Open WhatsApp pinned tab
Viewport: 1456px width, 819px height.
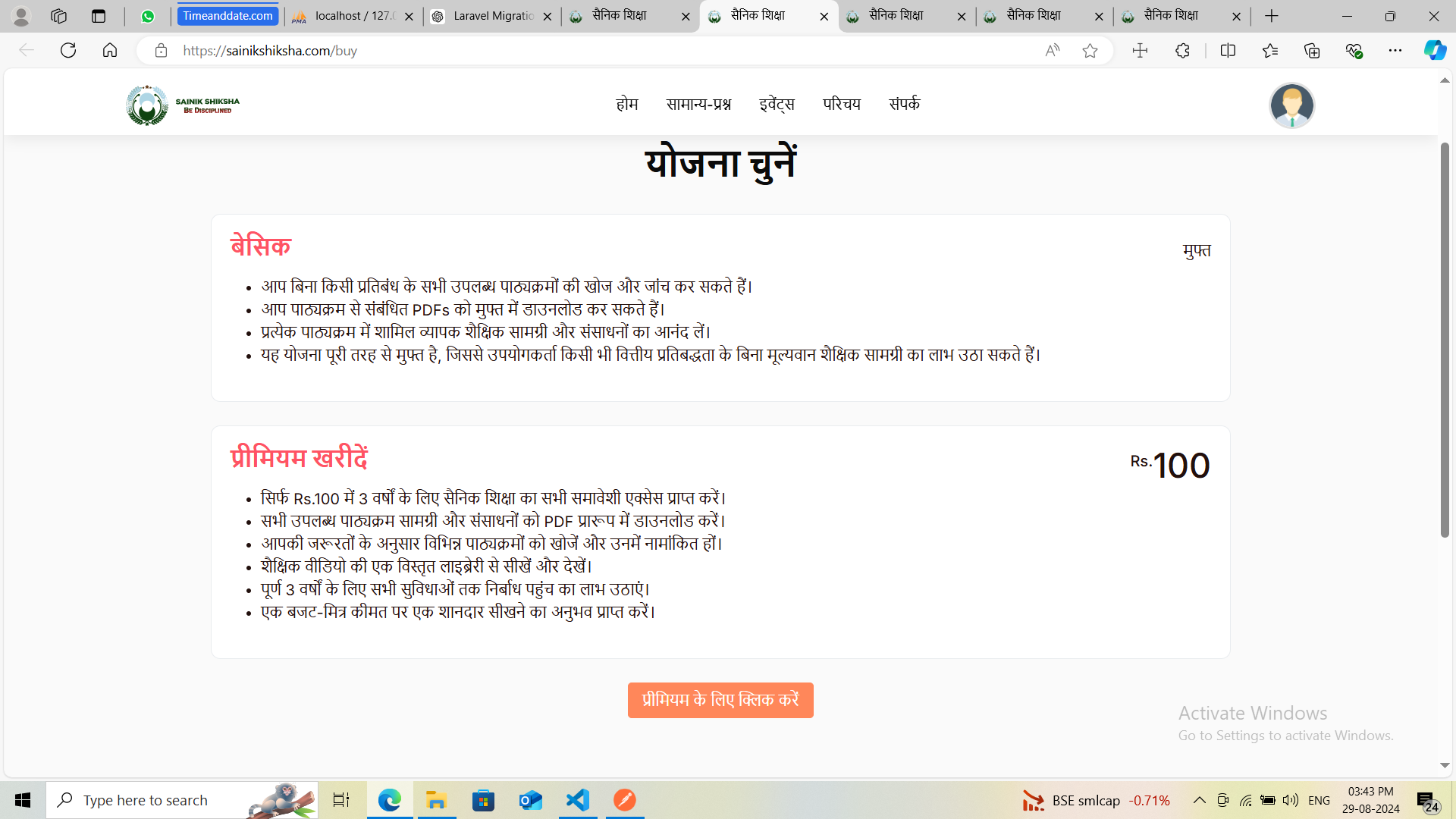point(148,16)
